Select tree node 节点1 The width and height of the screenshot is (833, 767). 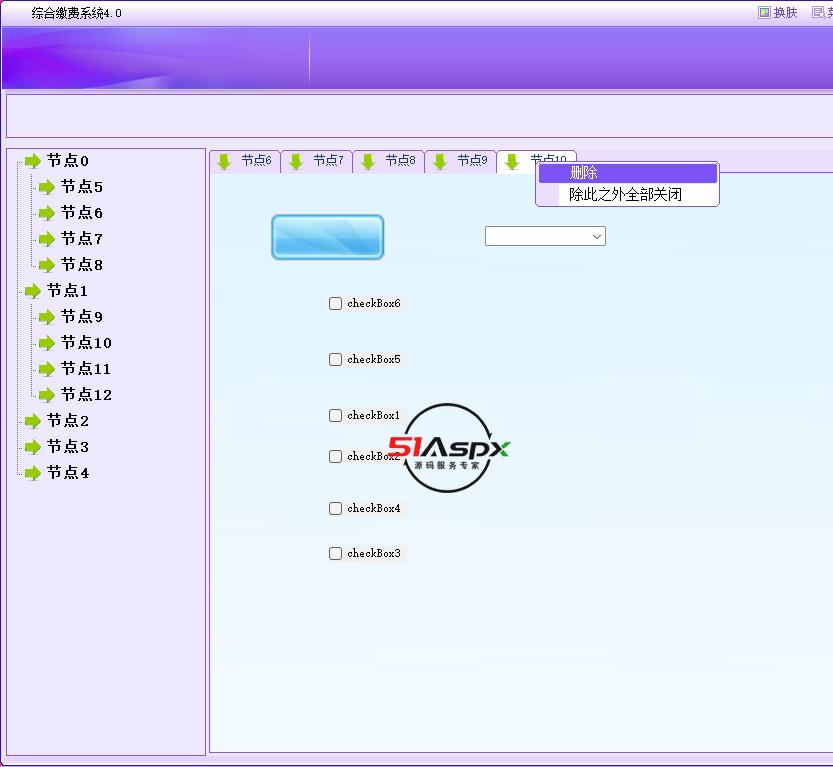67,291
